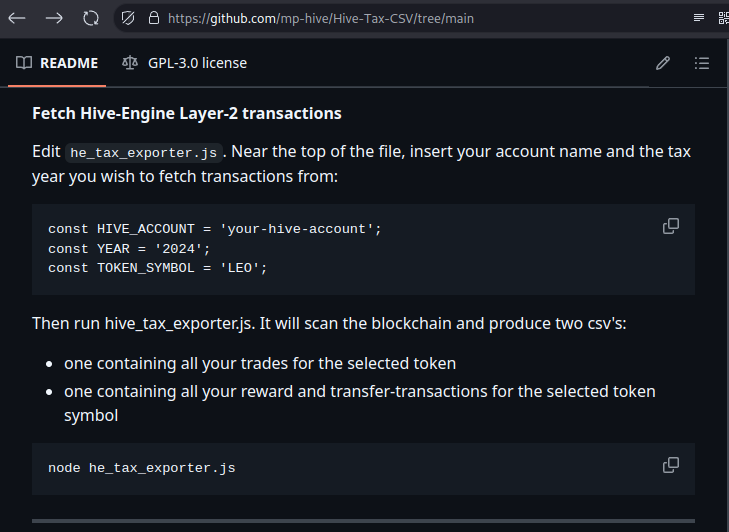Click the book icon beside README
Screen dimensions: 729x532
[x=24, y=63]
